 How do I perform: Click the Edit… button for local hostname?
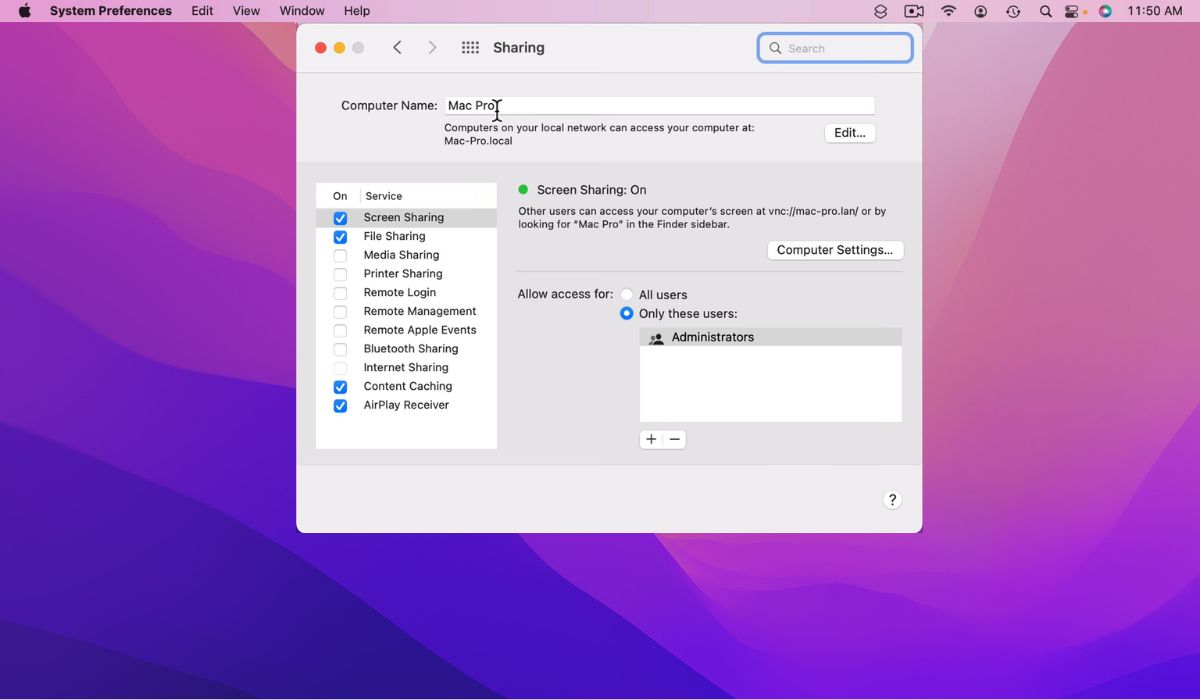[850, 133]
